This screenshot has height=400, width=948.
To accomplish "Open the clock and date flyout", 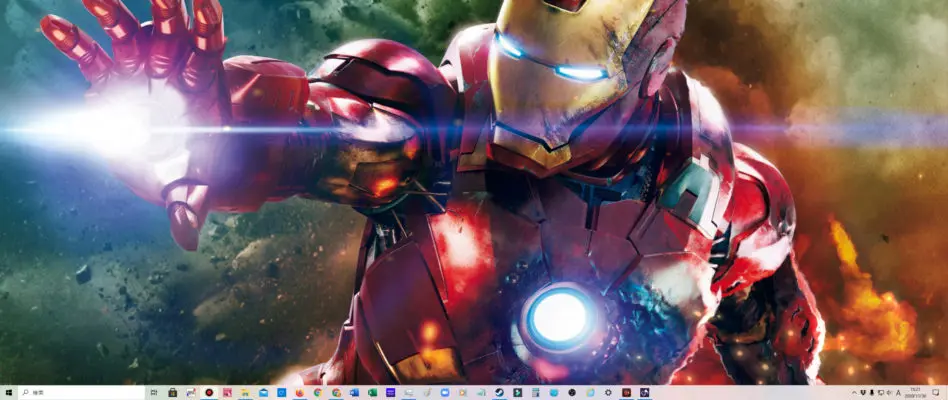I will pos(914,393).
